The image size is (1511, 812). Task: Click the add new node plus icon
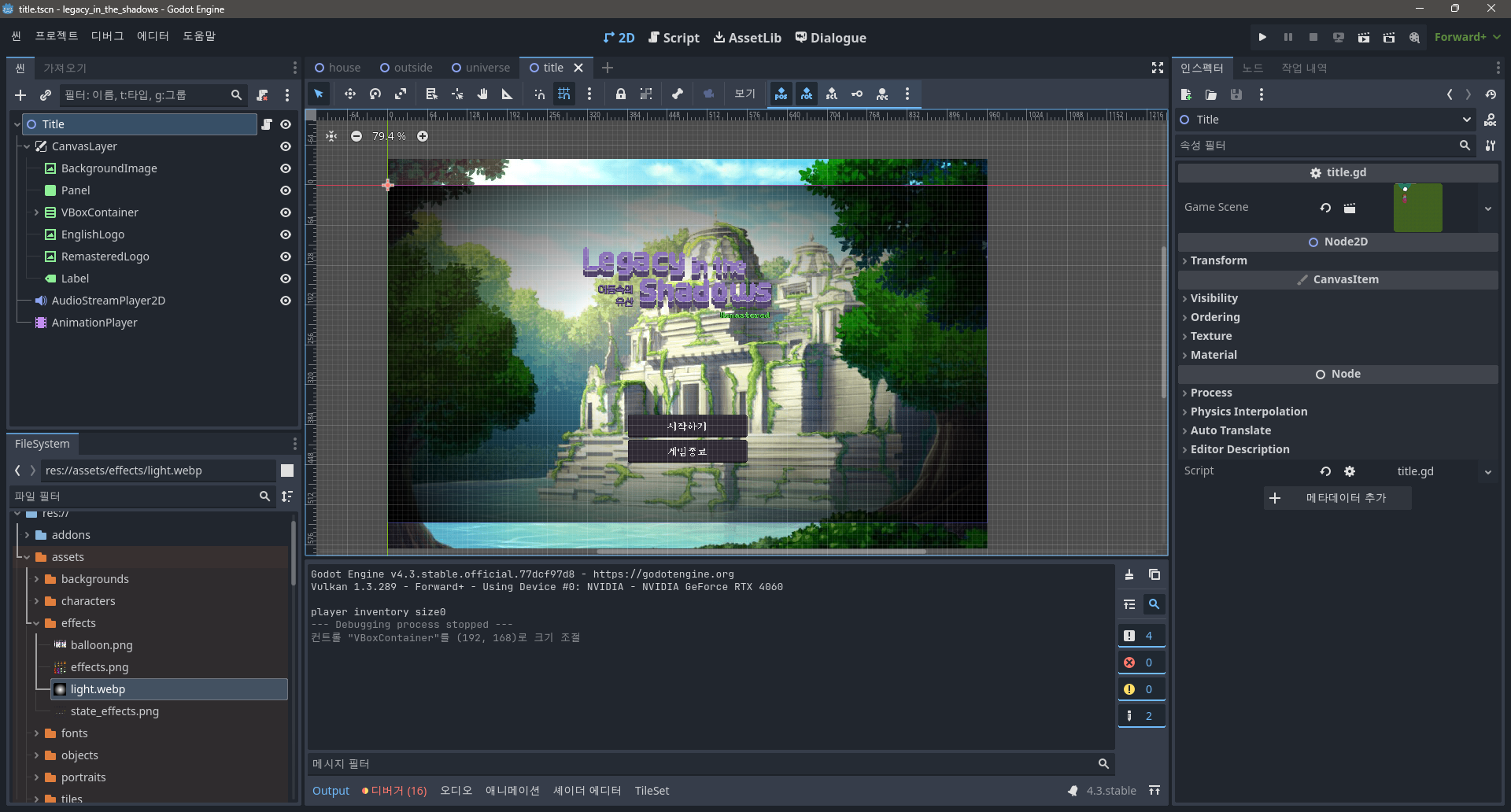click(20, 95)
